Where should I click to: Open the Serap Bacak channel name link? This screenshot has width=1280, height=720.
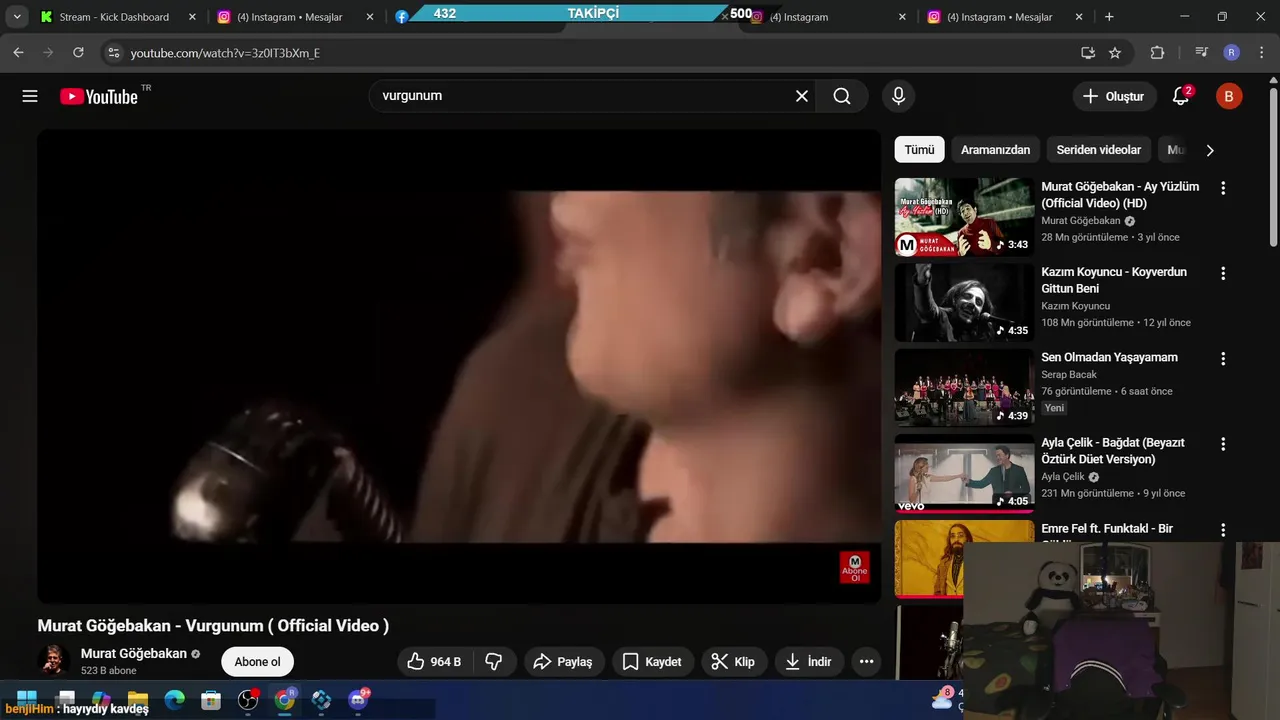pyautogui.click(x=1069, y=375)
